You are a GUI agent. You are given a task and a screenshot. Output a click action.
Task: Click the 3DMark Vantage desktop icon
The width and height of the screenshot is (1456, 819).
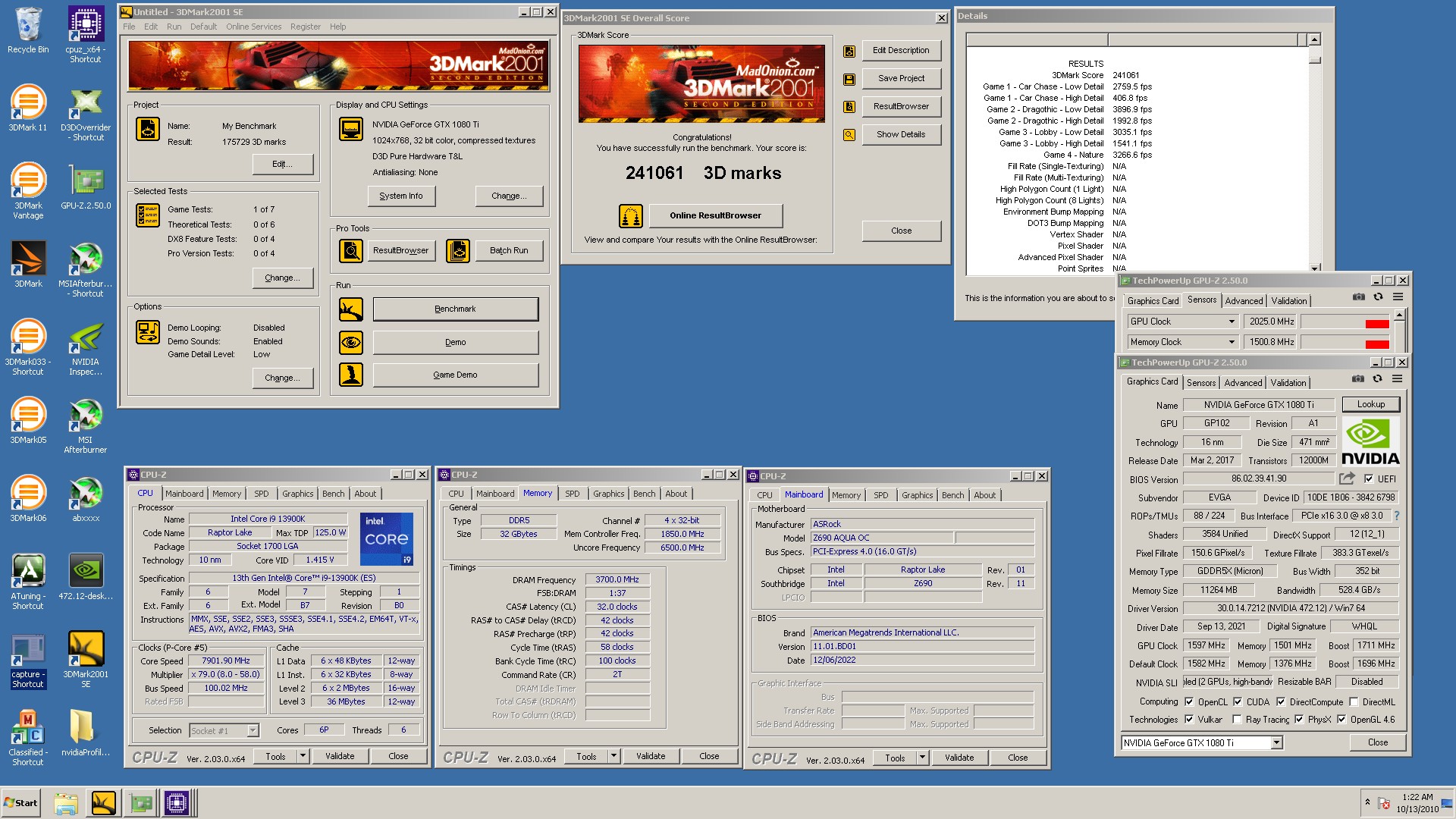pos(28,192)
